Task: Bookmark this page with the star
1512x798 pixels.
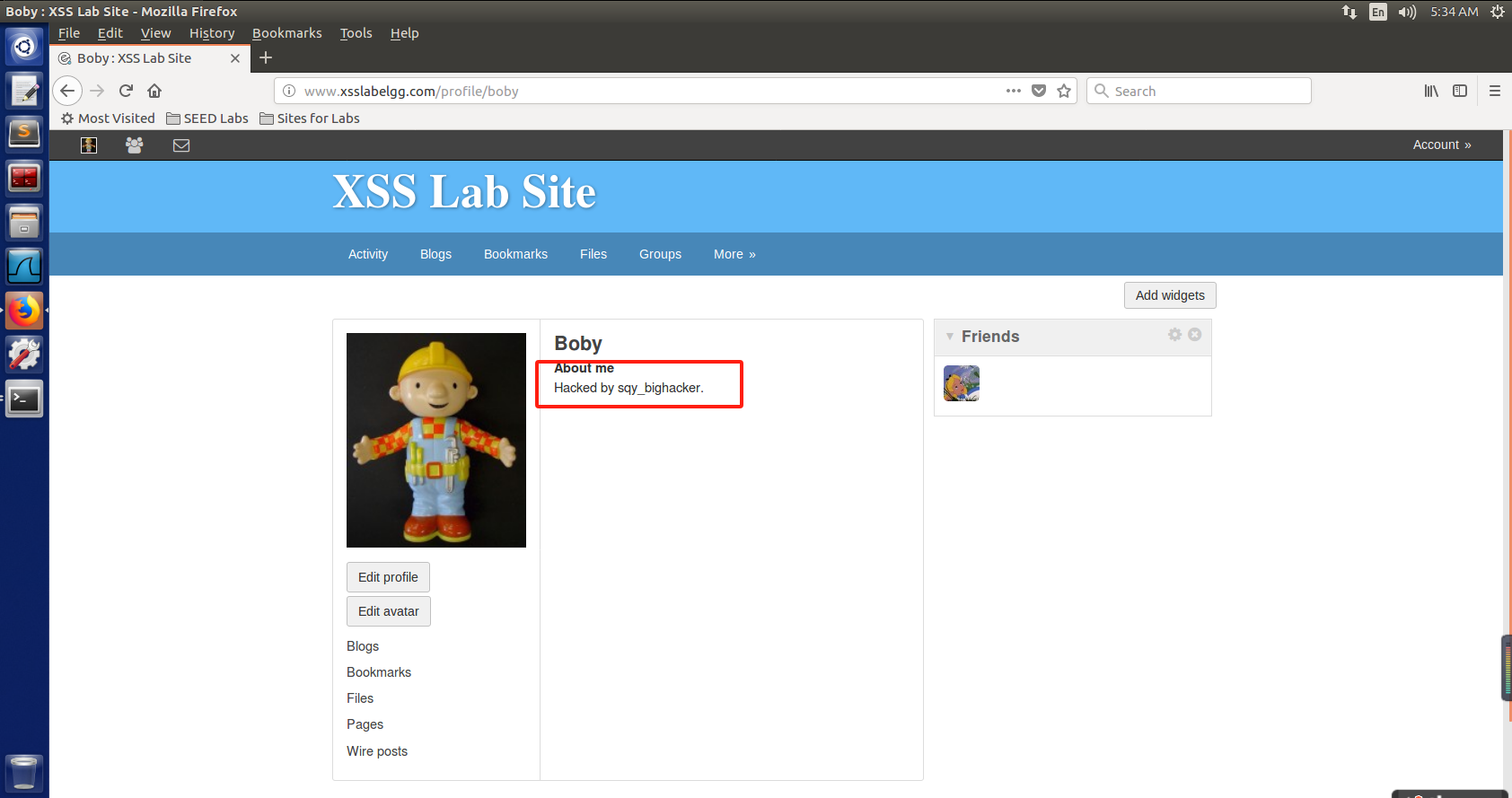Action: 1064,91
